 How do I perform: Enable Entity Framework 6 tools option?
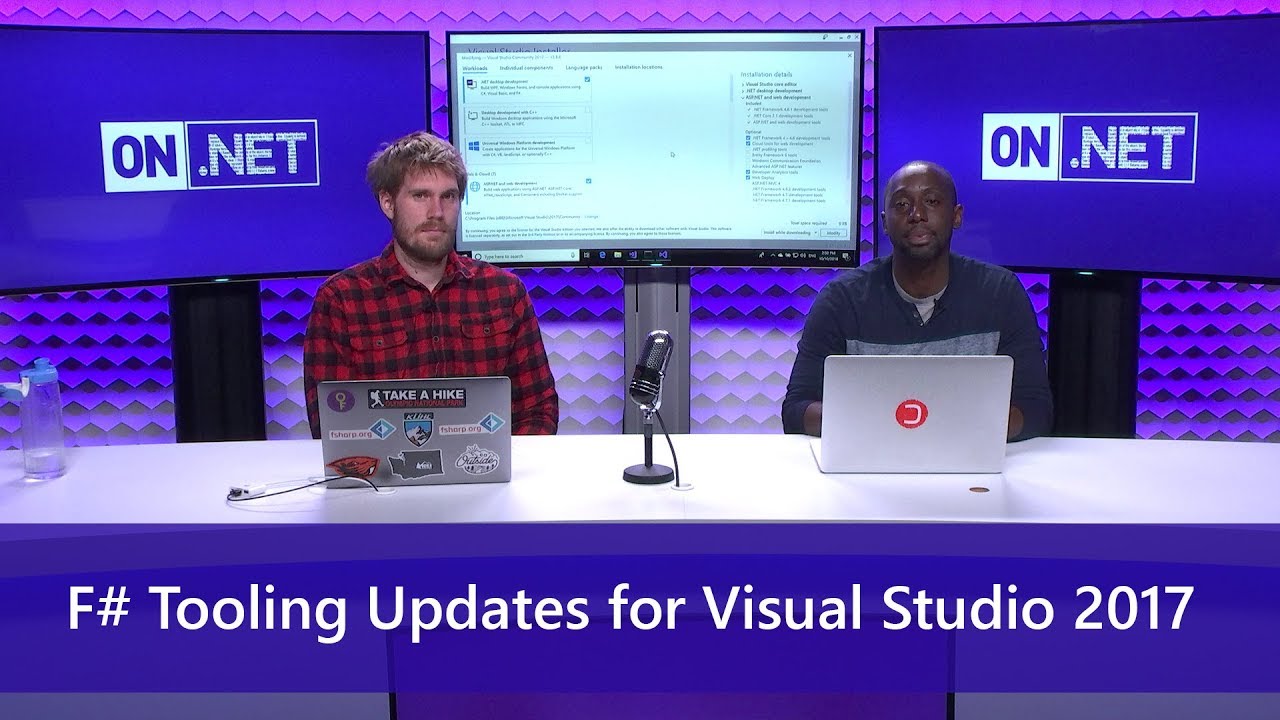[748, 155]
